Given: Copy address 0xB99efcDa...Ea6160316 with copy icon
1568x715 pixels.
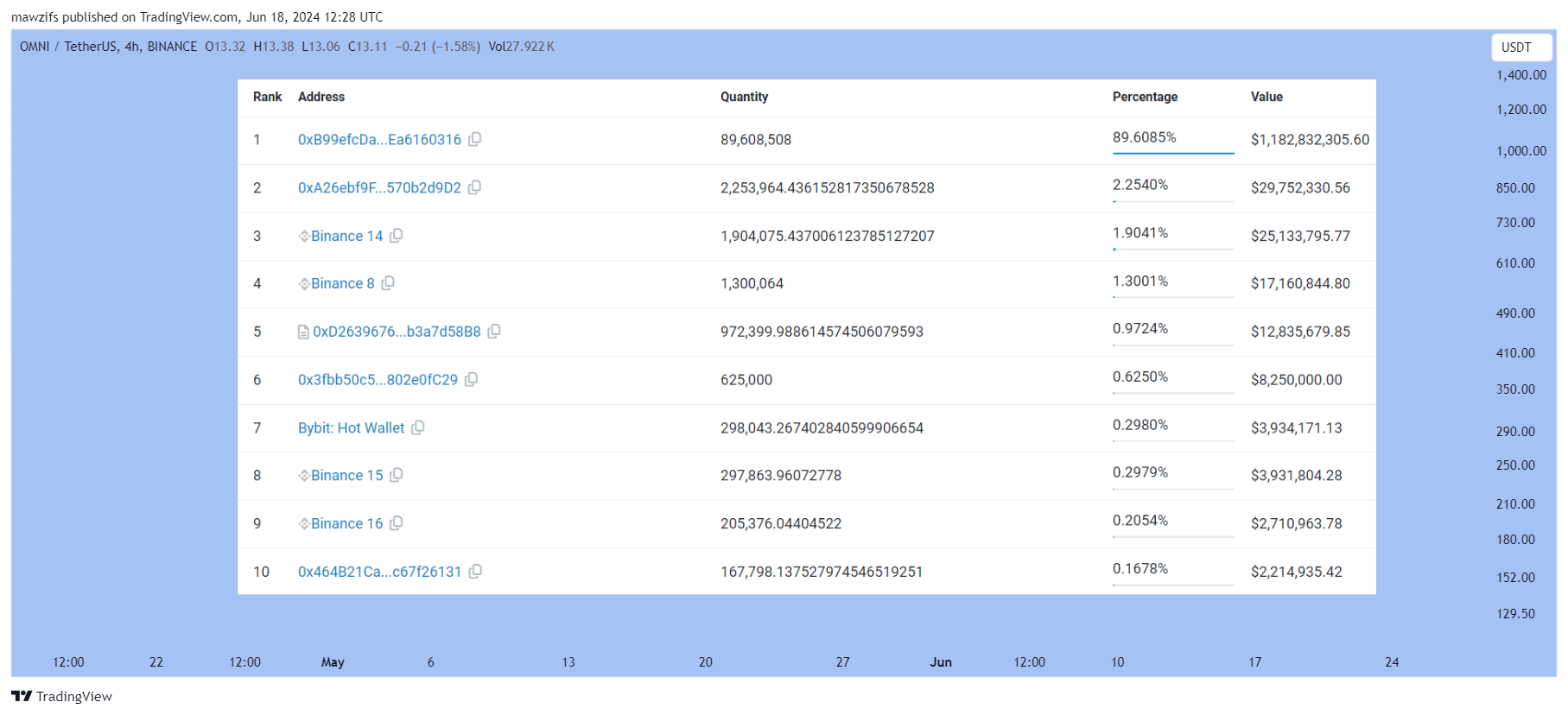Looking at the screenshot, I should click(x=475, y=139).
